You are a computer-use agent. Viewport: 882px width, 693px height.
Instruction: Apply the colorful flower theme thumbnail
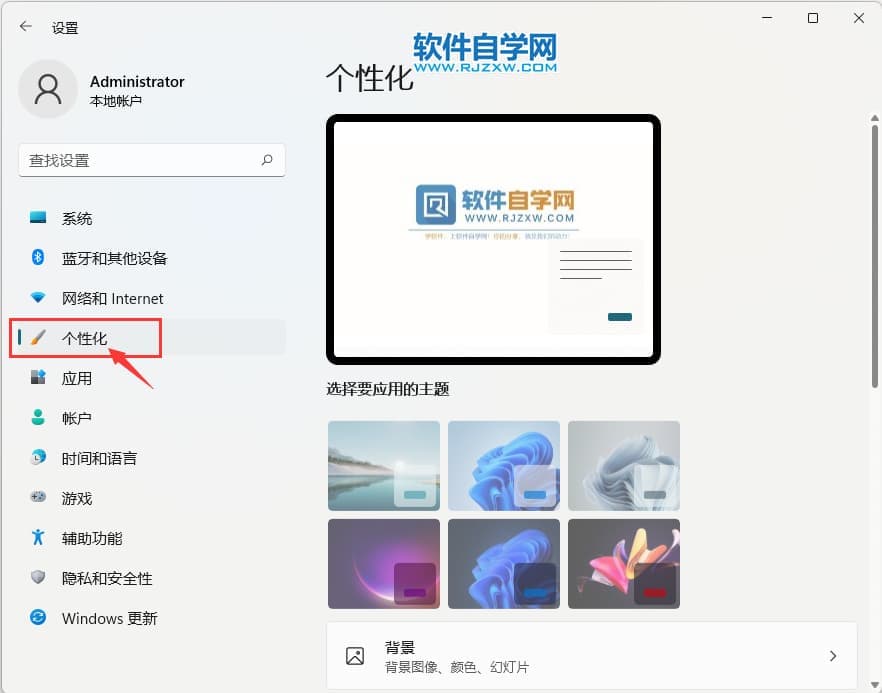[624, 564]
